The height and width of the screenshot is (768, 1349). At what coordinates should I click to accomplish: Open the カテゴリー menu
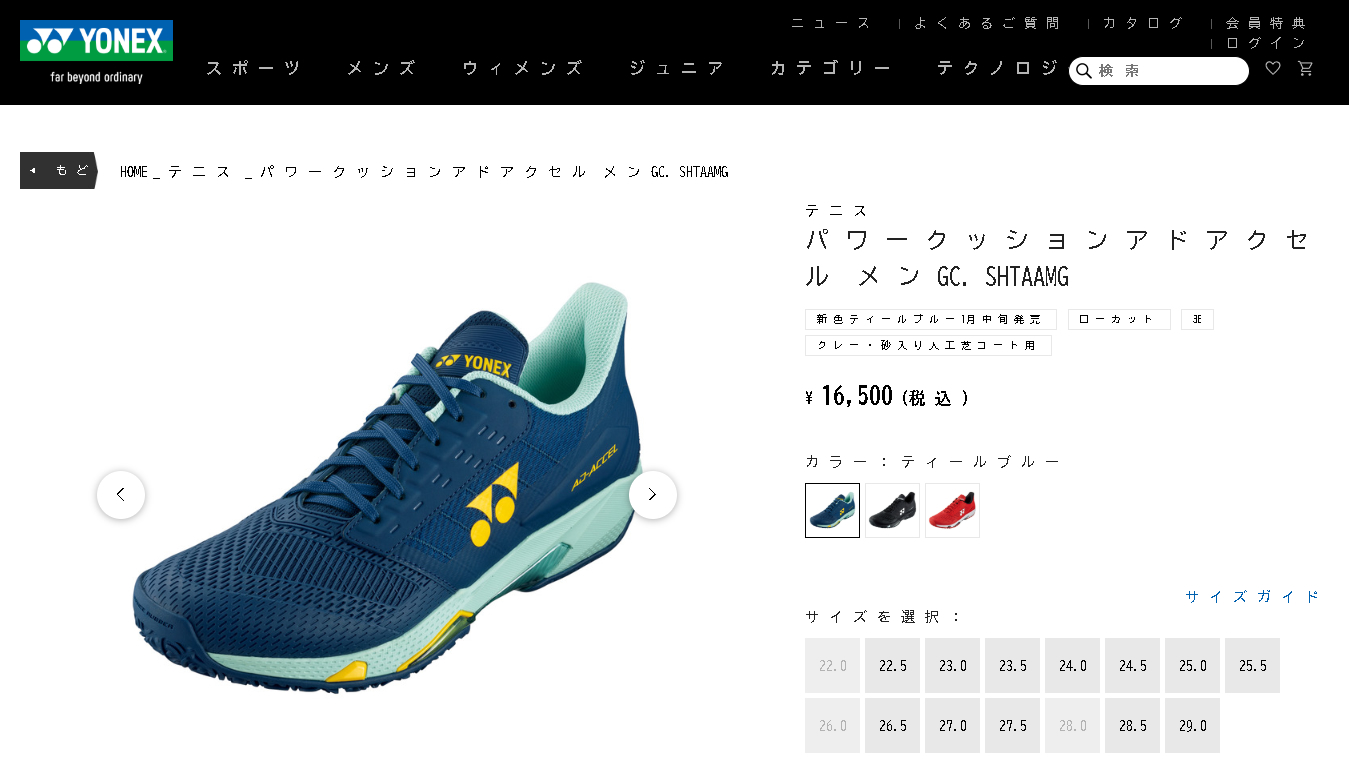click(x=830, y=68)
